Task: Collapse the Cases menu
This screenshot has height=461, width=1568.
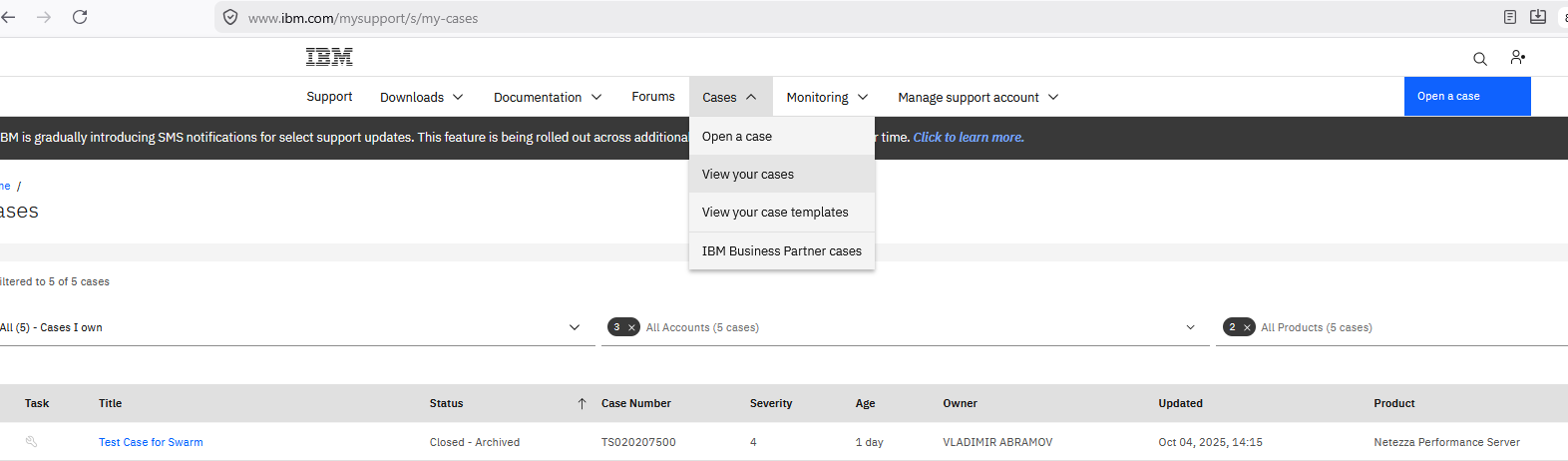Action: (x=730, y=97)
